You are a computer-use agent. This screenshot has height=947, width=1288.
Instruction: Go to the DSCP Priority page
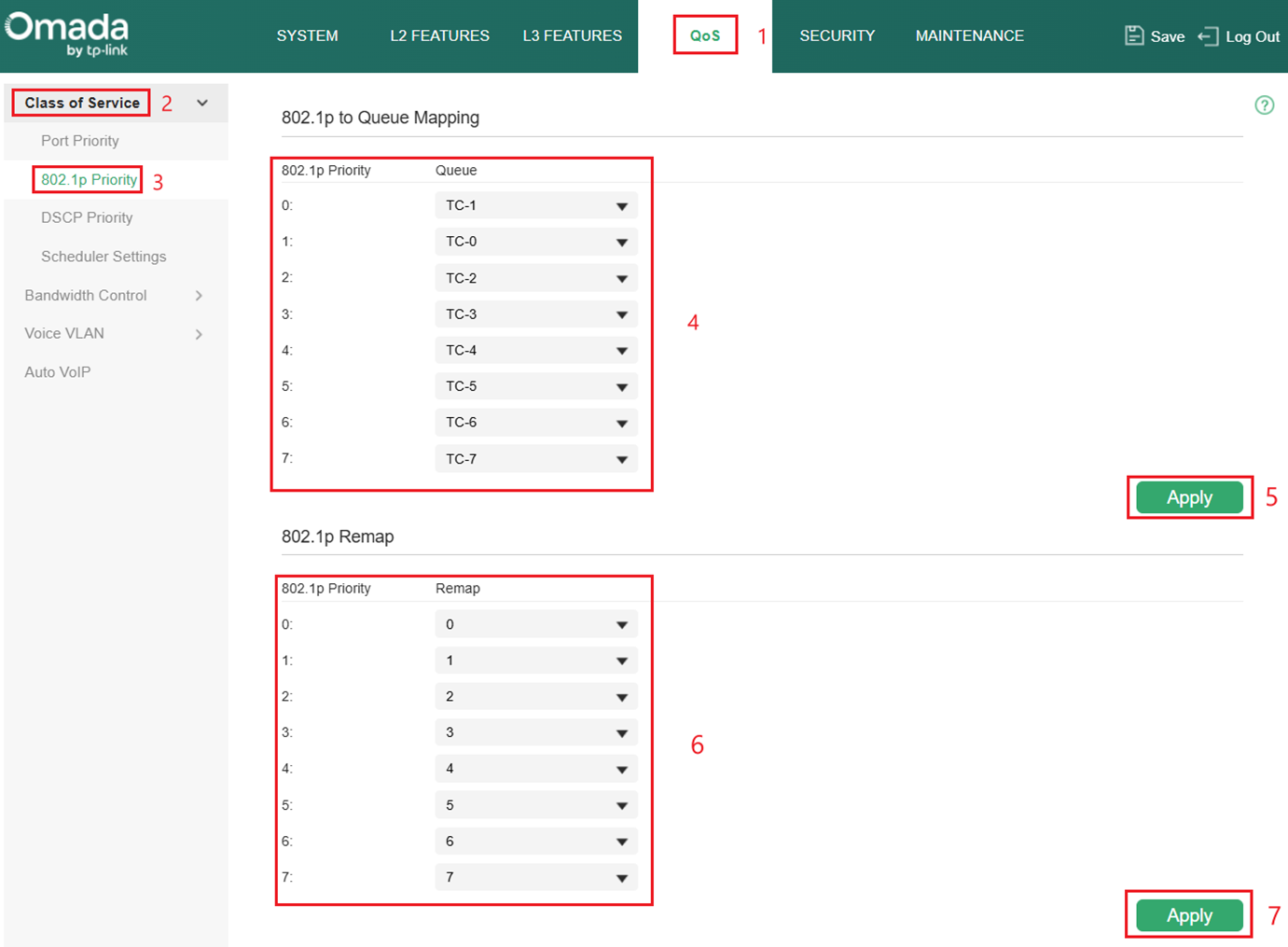87,217
